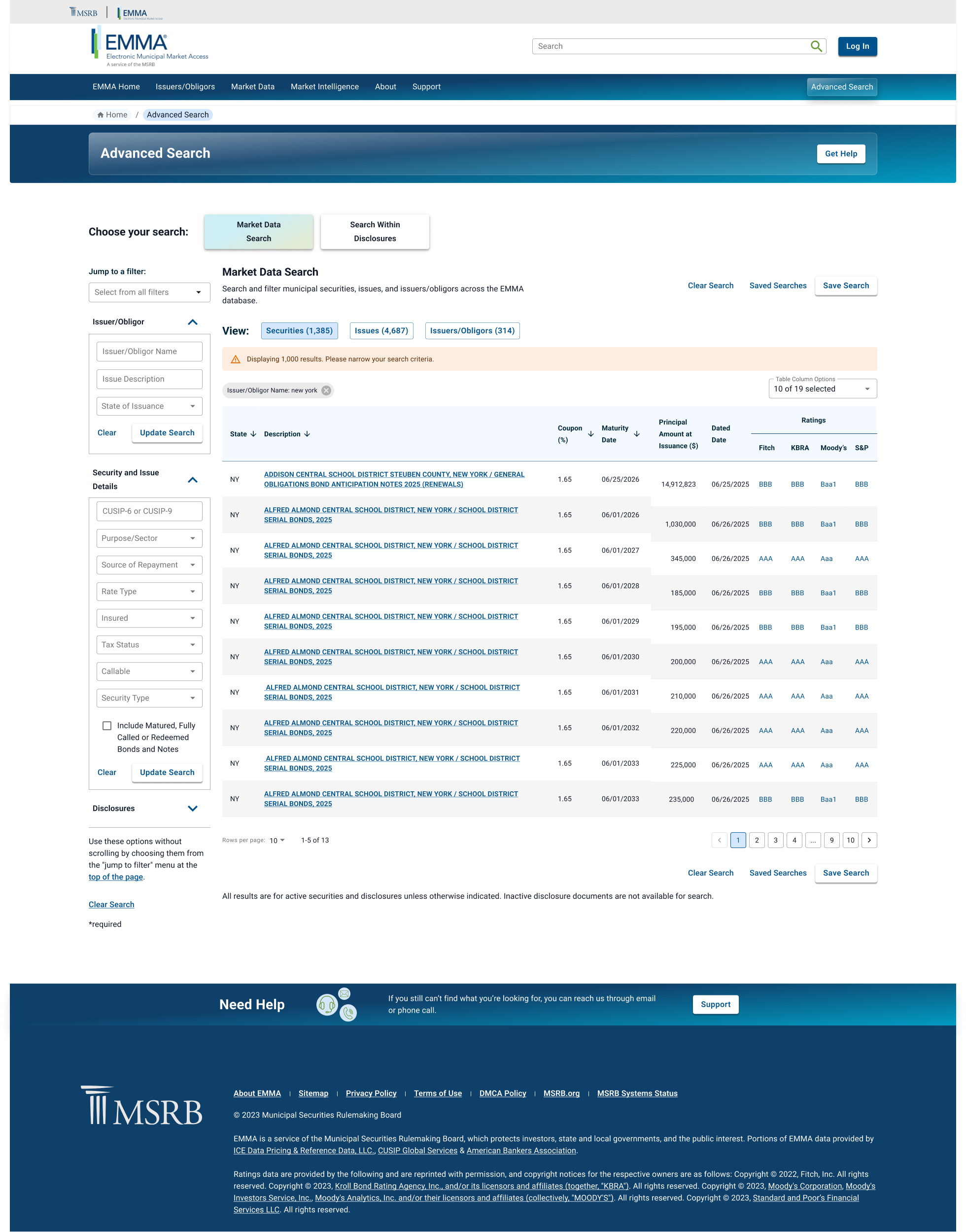Click the Log In button

coord(858,46)
